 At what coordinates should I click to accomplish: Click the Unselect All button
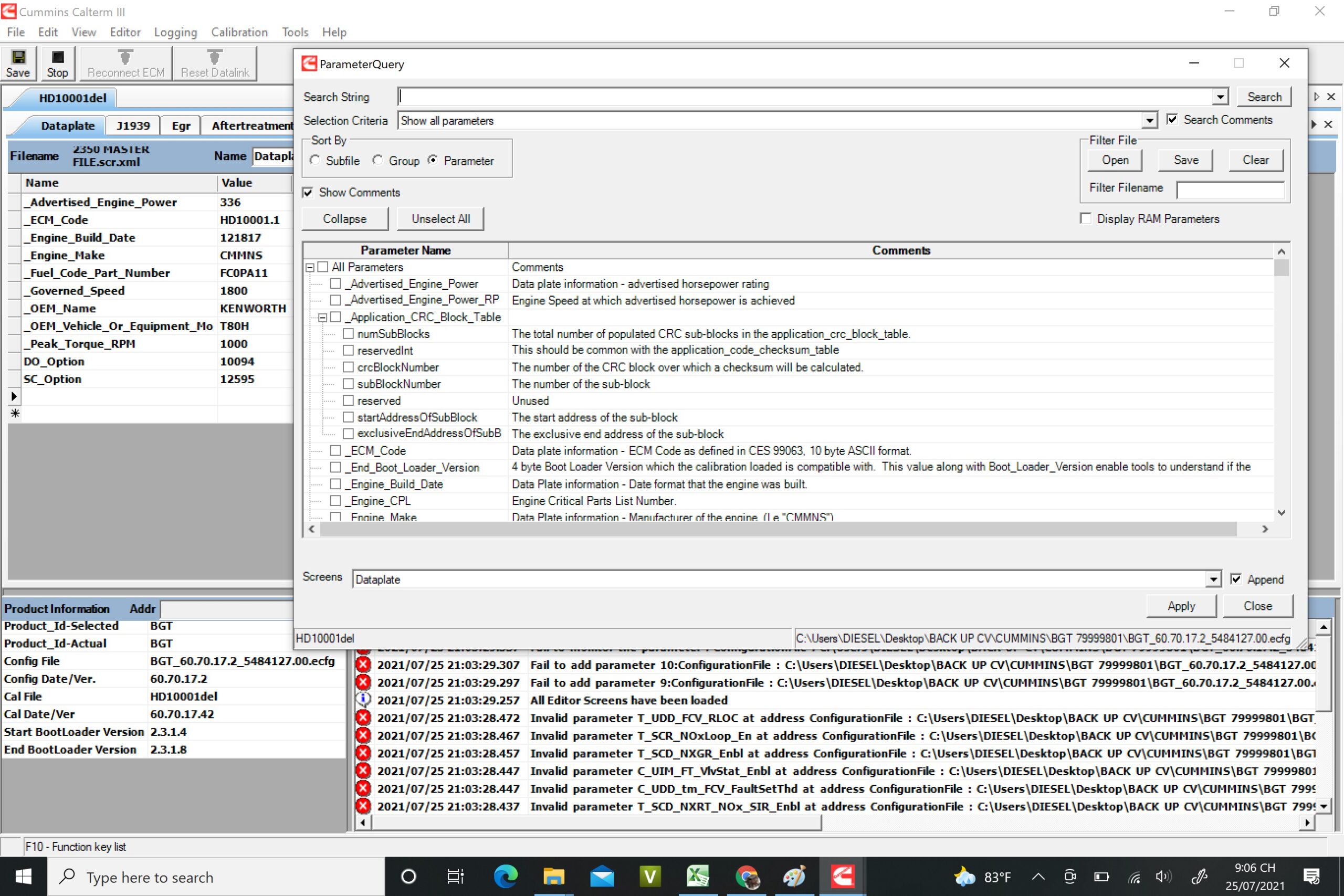(440, 219)
